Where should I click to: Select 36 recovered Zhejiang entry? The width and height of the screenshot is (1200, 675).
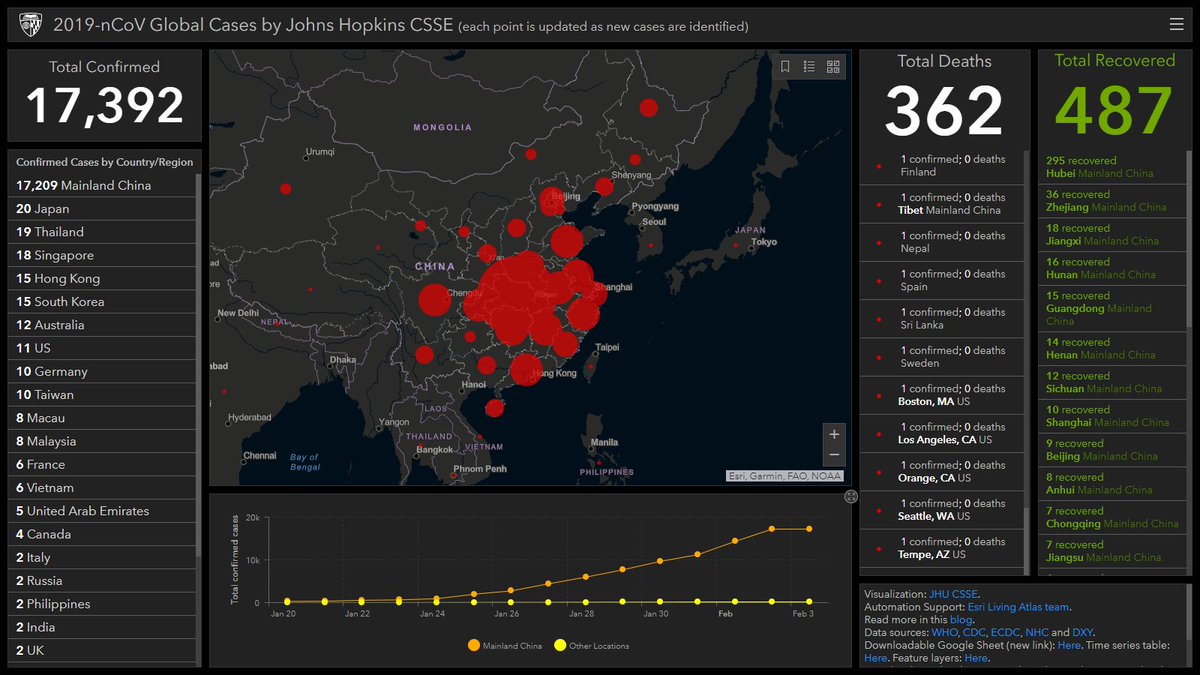(x=1112, y=201)
